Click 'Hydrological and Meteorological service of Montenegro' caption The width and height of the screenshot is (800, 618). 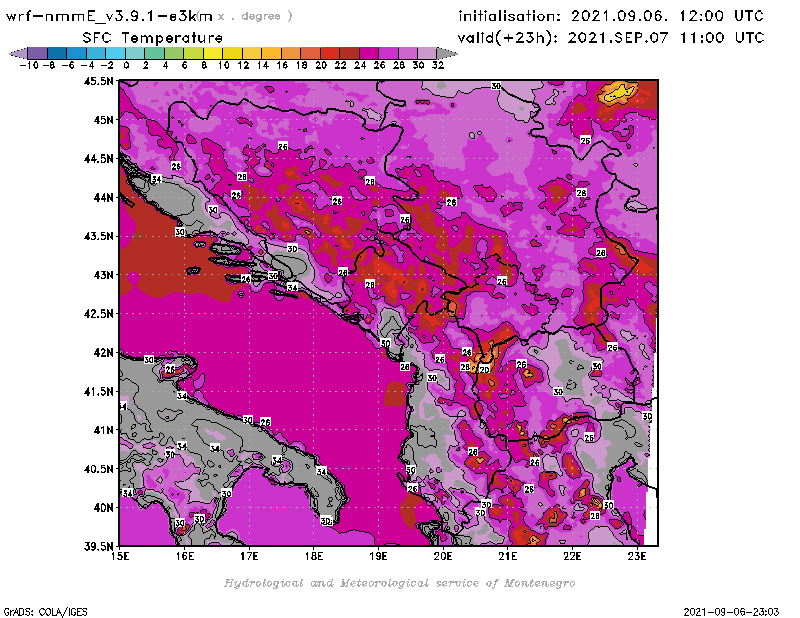(x=399, y=583)
